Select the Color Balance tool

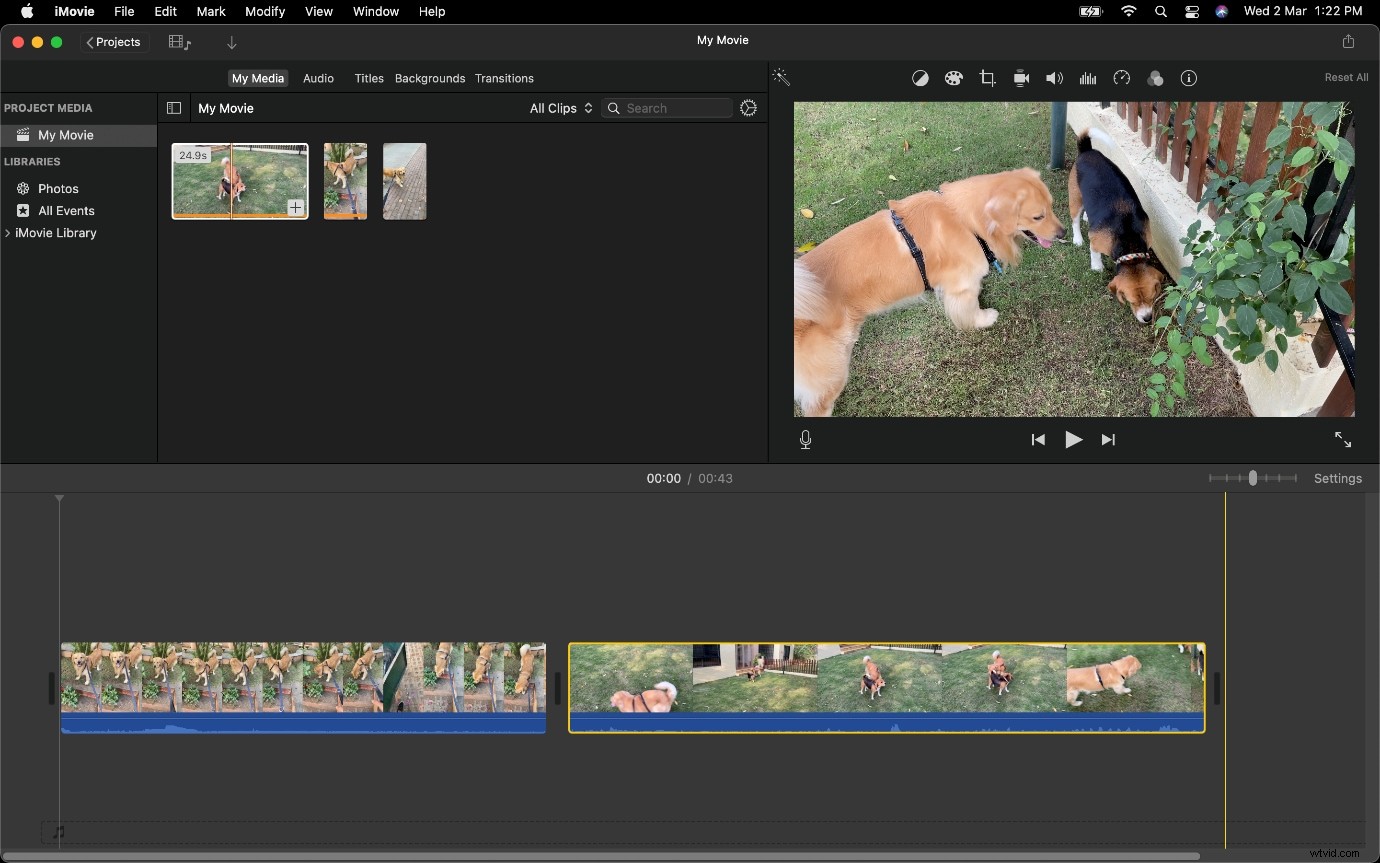pyautogui.click(x=920, y=78)
